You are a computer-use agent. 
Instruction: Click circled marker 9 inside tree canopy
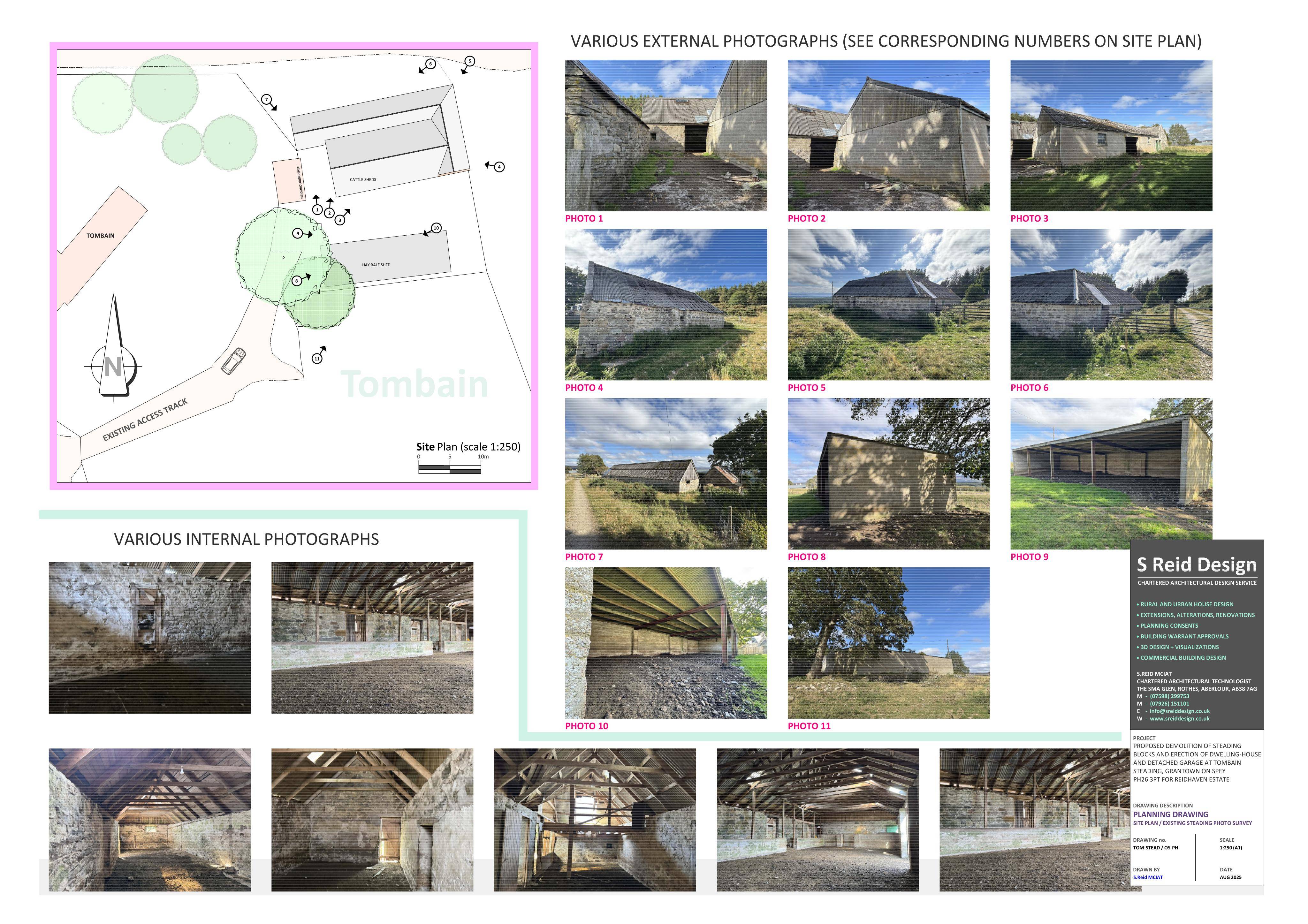tap(297, 234)
